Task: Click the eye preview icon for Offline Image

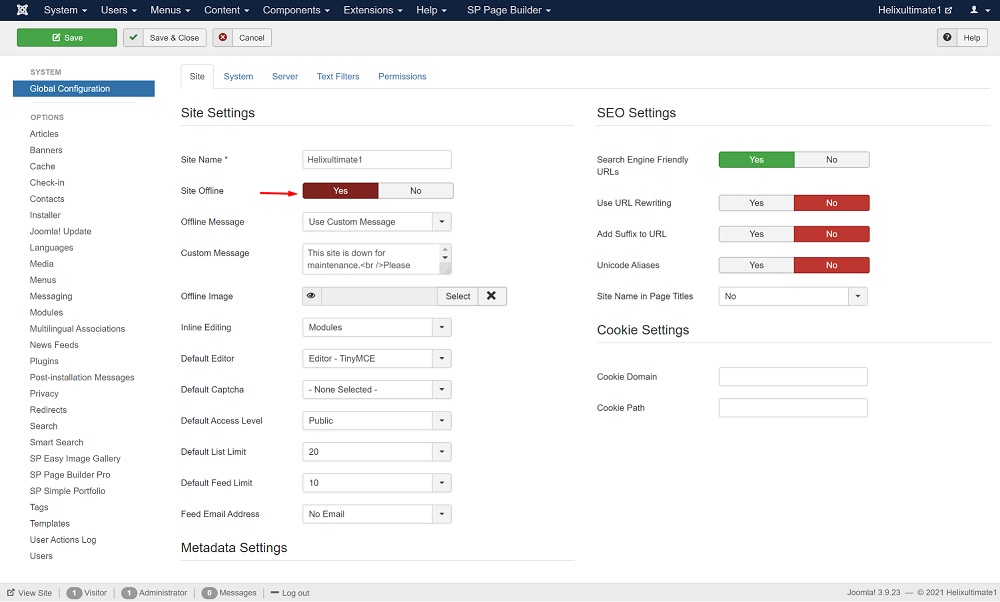Action: tap(312, 296)
